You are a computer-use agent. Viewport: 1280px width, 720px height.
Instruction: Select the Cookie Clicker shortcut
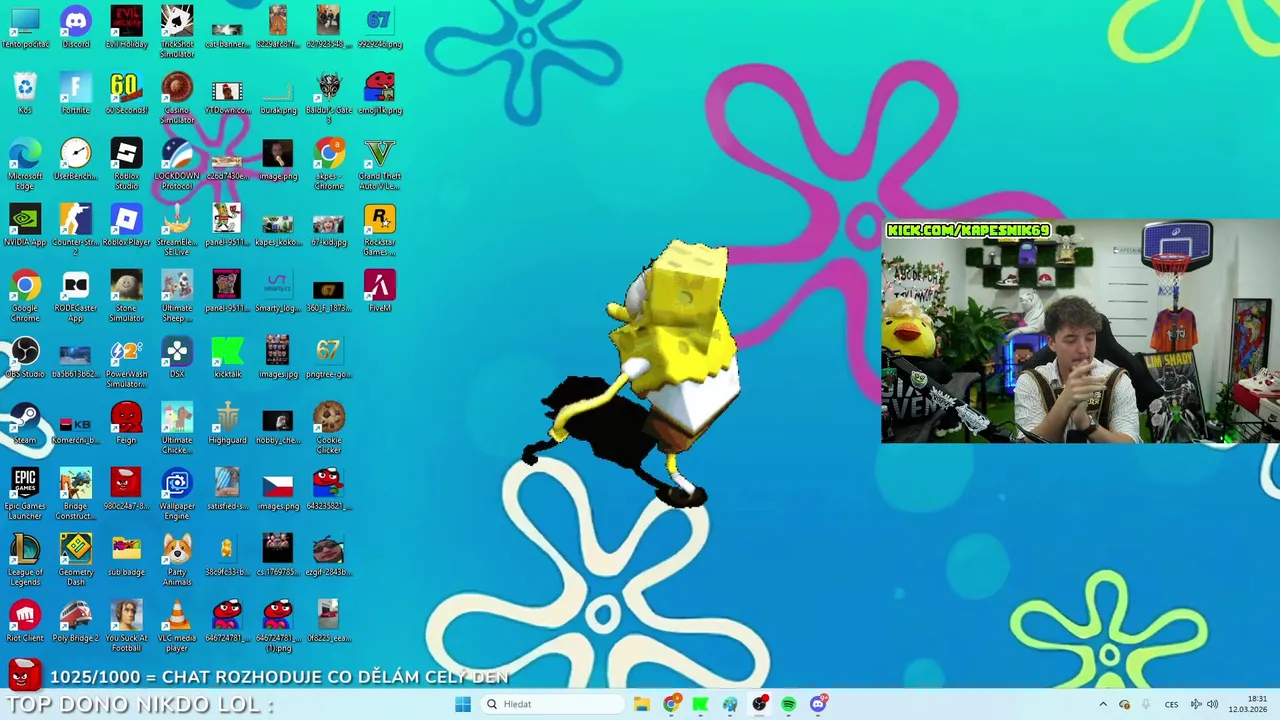click(328, 428)
